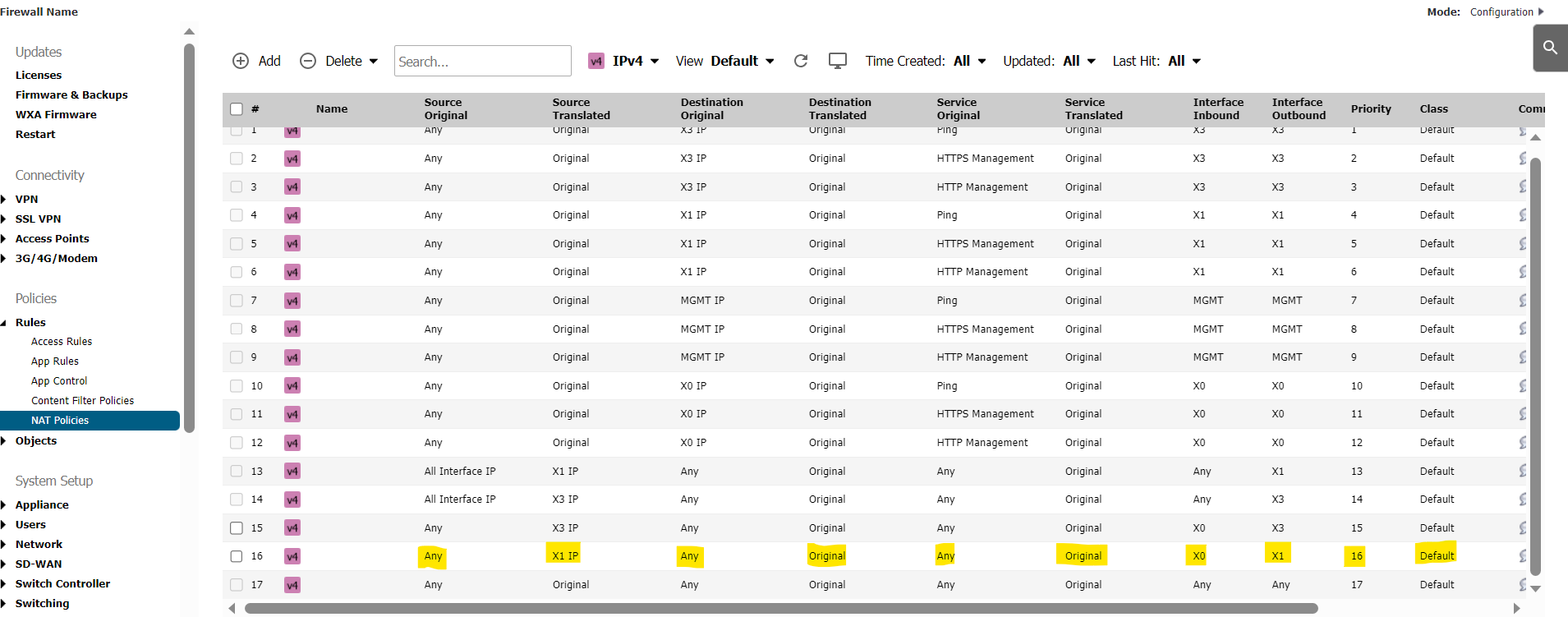Viewport: 1568px width, 617px height.
Task: Tick the checkbox for rule 16
Action: tap(237, 556)
